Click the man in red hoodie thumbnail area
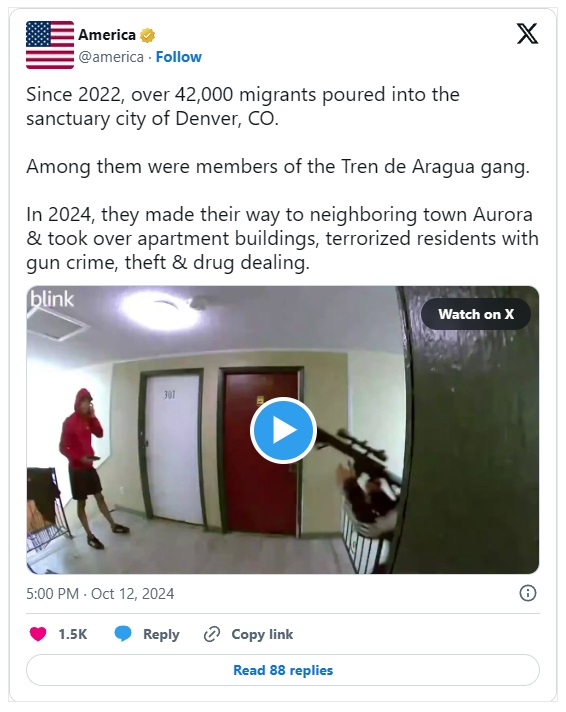Image resolution: width=566 pixels, height=712 pixels. point(89,468)
